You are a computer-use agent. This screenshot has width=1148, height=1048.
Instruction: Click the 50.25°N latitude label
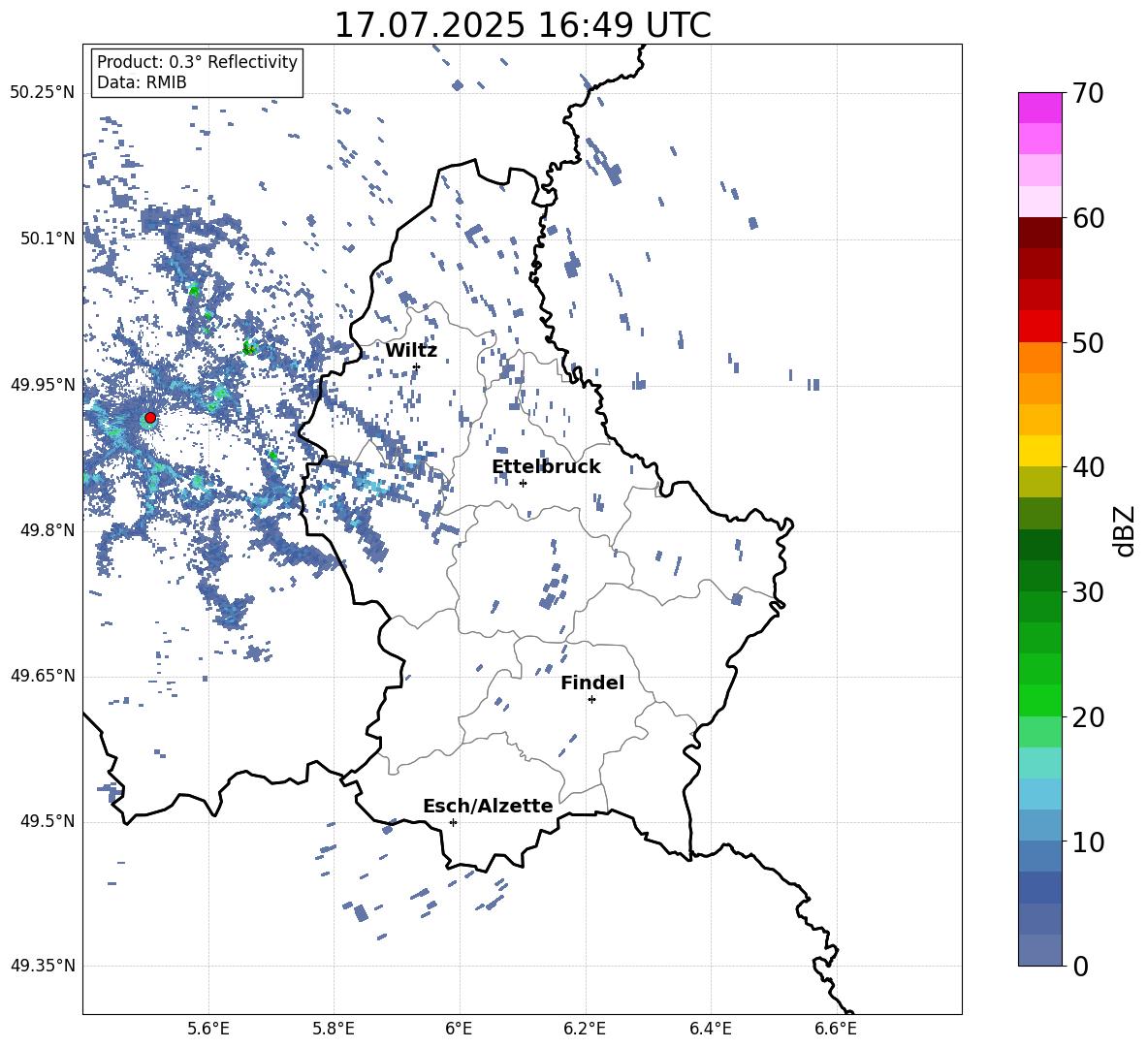43,93
